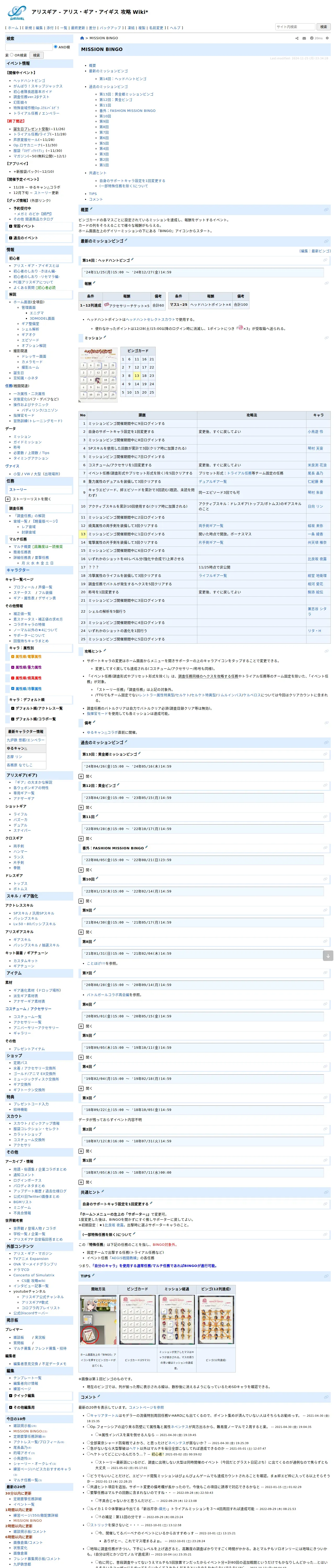Open the コメントページを参照 link
The width and height of the screenshot is (336, 1568).
click(x=146, y=1407)
